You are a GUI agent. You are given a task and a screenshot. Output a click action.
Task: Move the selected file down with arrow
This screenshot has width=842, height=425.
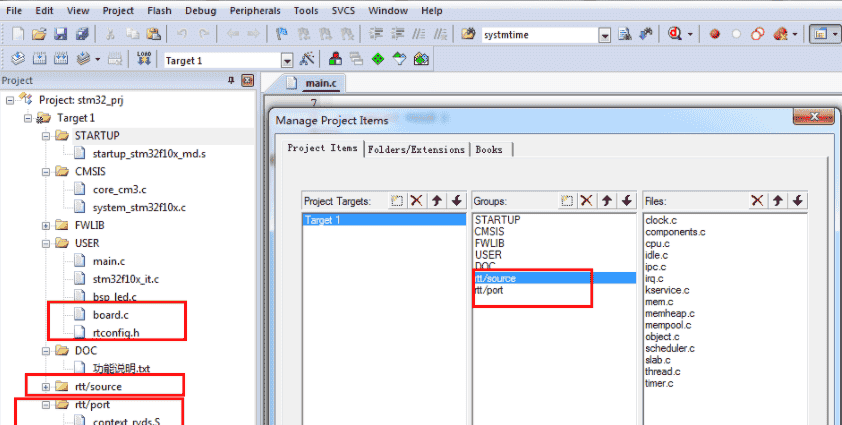(x=798, y=201)
